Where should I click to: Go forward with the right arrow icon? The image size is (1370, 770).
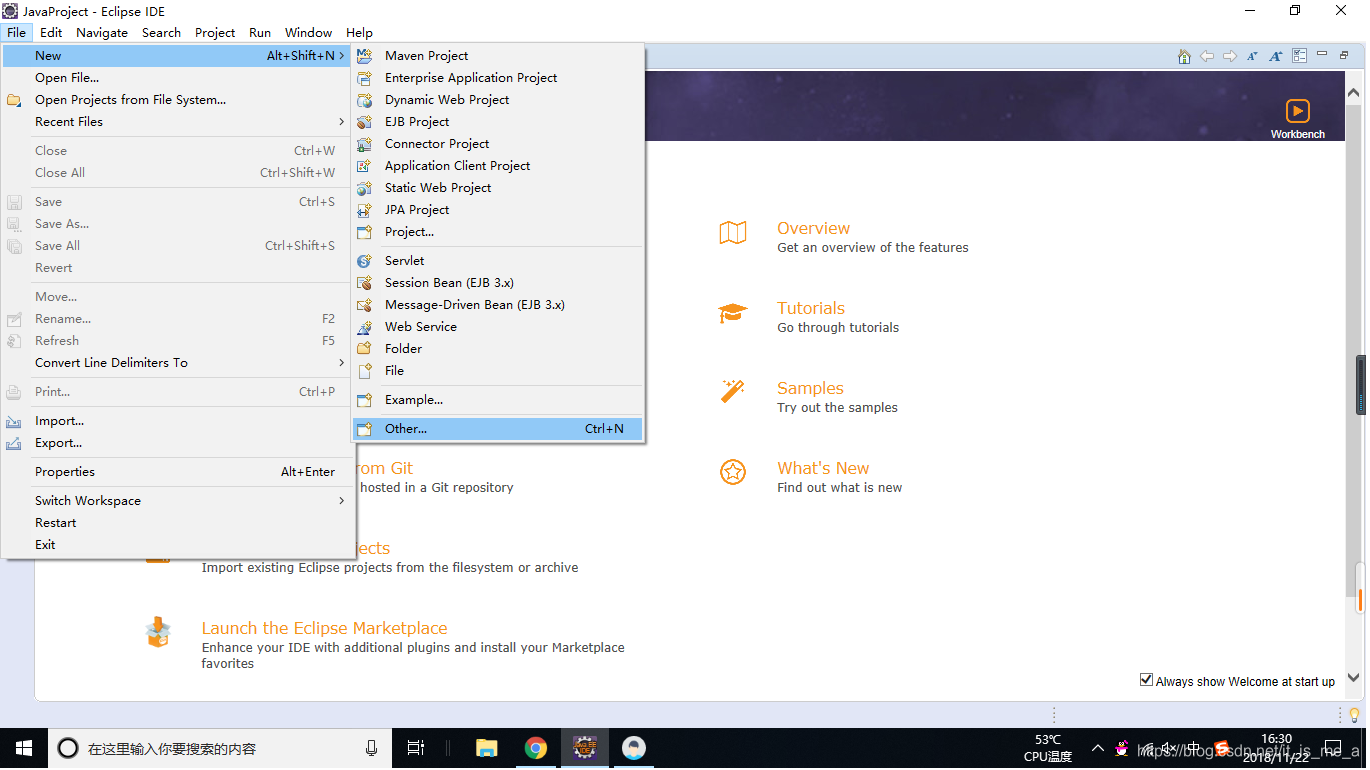pyautogui.click(x=1230, y=56)
